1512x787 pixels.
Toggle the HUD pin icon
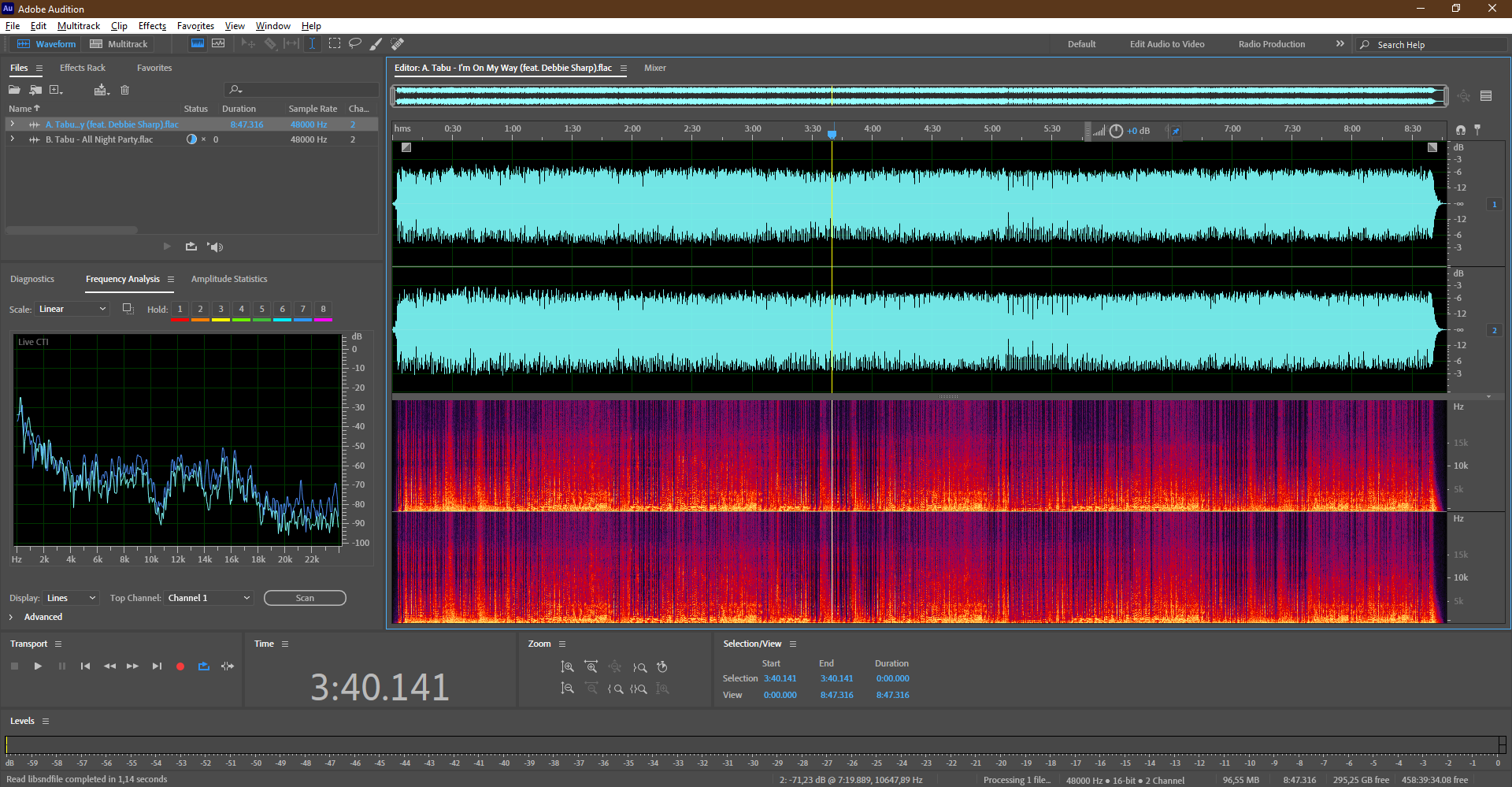coord(1175,131)
